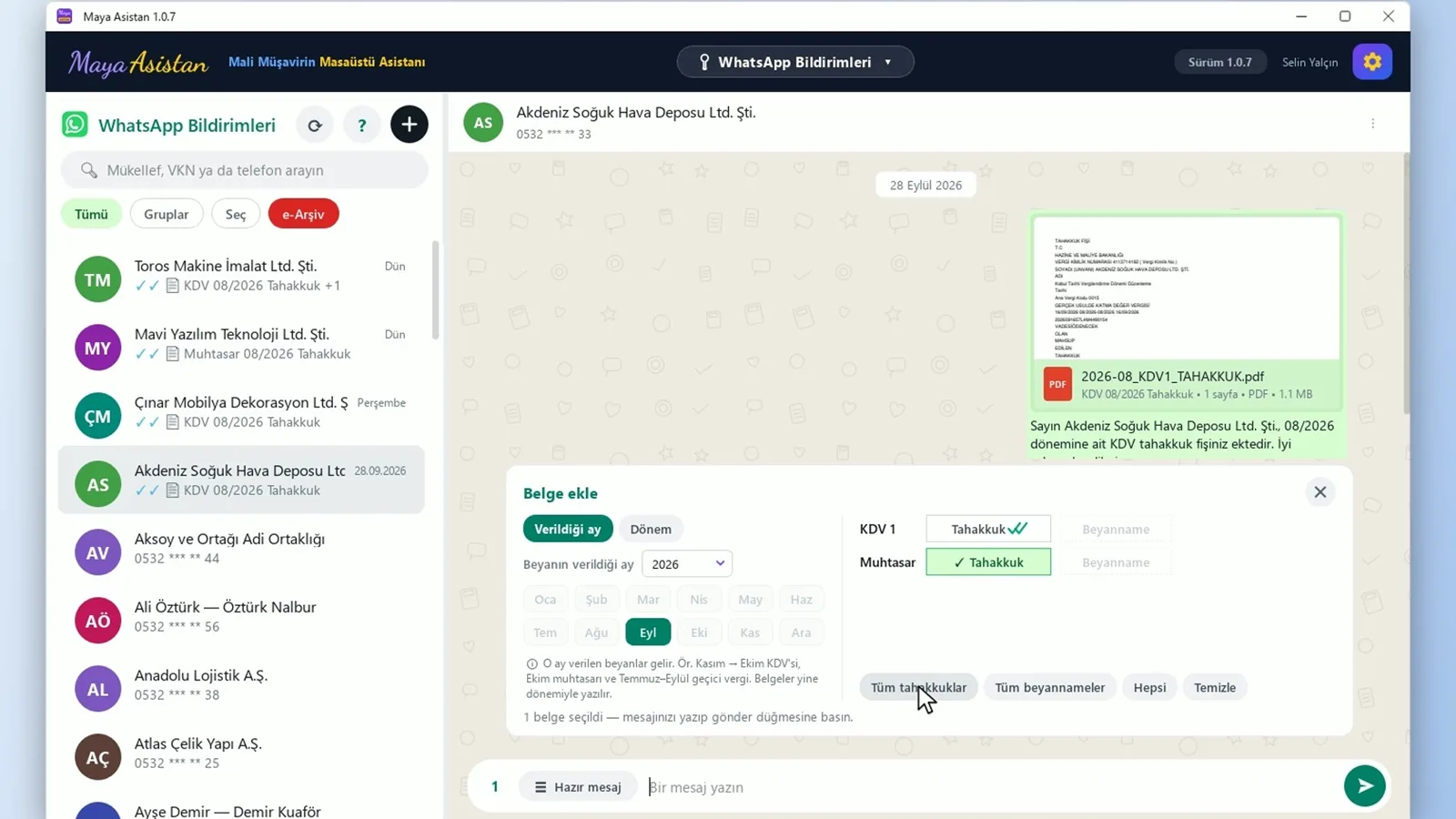The height and width of the screenshot is (819, 1456).
Task: Select the MY avatar of Mavi Yazılım
Action: (x=98, y=348)
